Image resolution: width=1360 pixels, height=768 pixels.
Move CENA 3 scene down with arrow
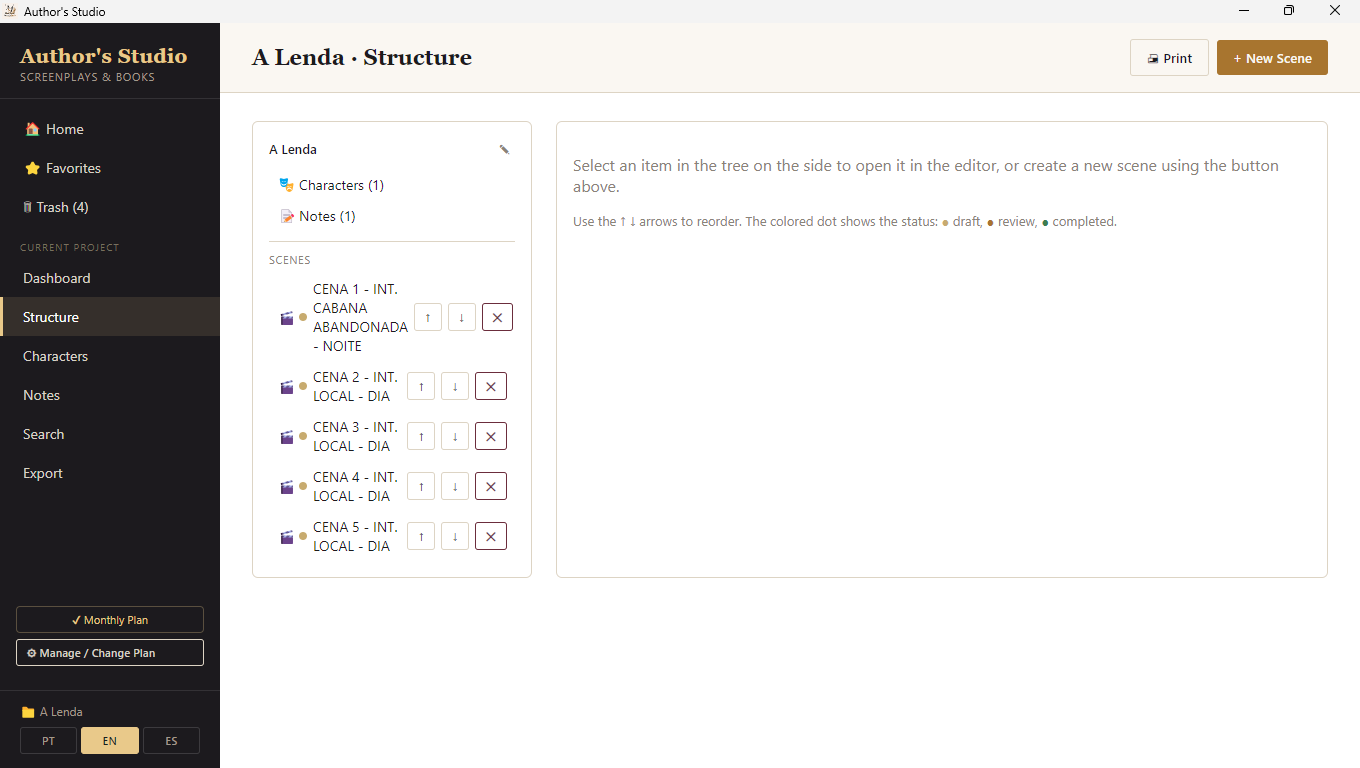click(455, 437)
